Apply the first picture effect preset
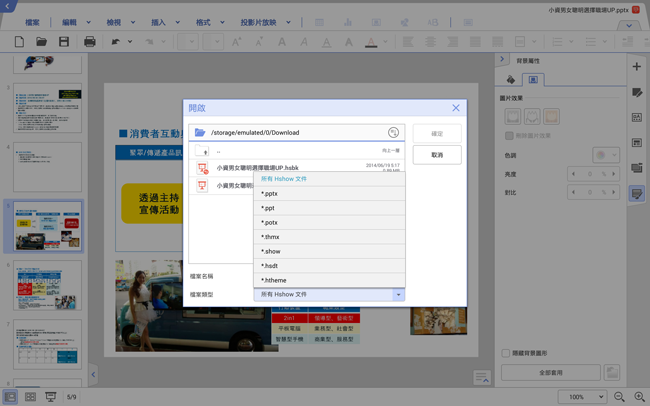Image resolution: width=650 pixels, height=406 pixels. point(513,117)
